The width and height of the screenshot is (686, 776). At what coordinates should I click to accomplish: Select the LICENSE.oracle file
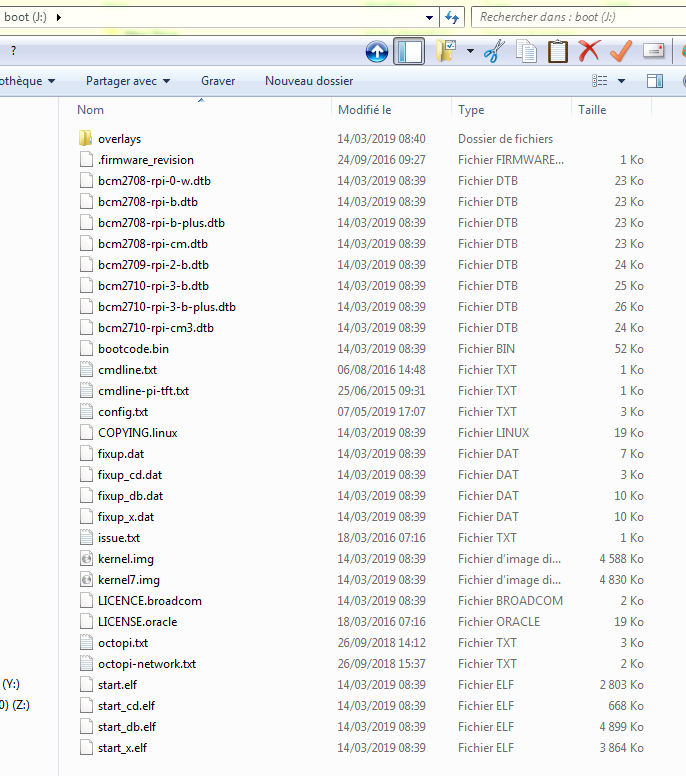tap(137, 622)
